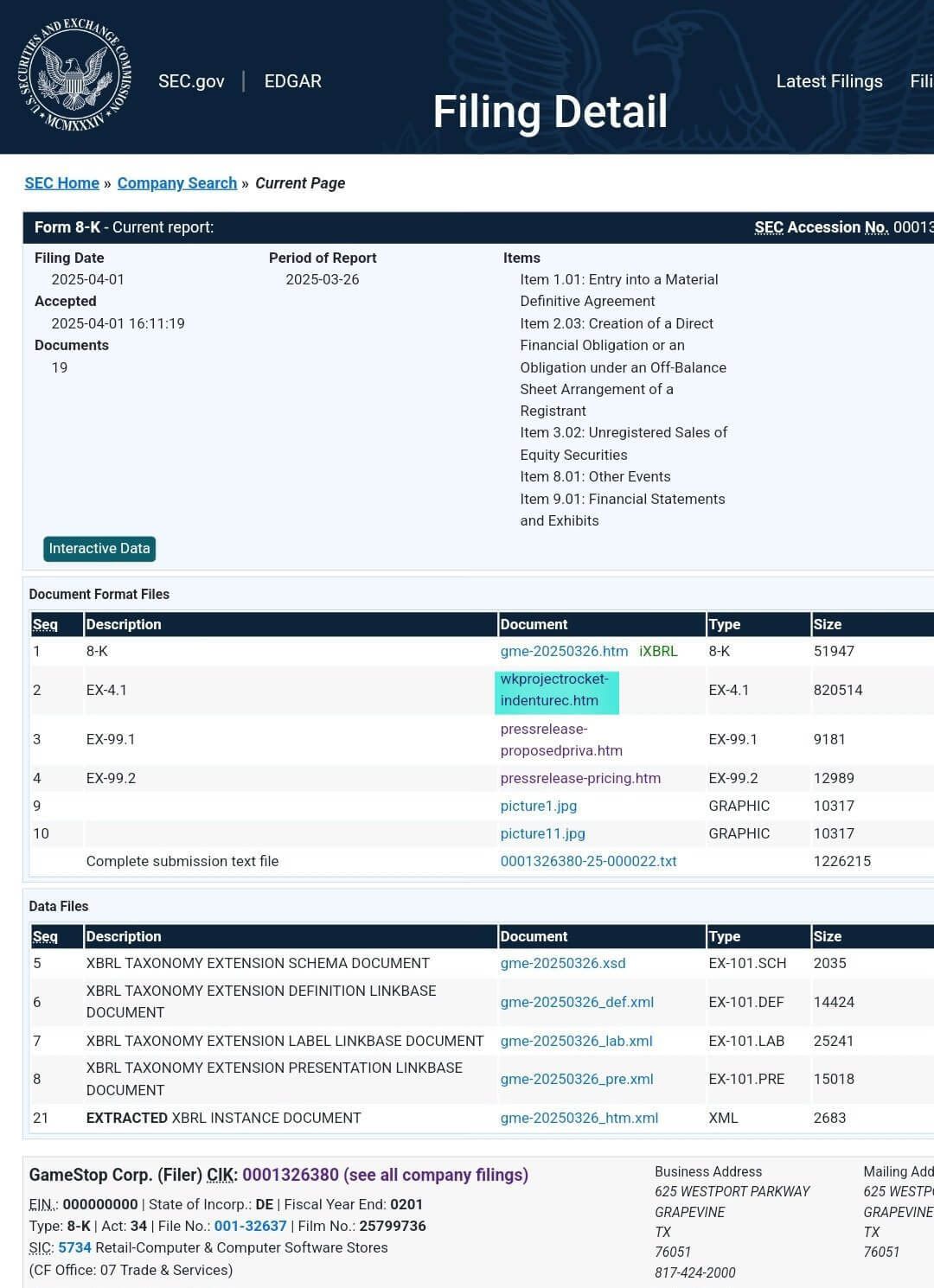Click the size value 1226215
The width and height of the screenshot is (934, 1288).
click(x=842, y=862)
